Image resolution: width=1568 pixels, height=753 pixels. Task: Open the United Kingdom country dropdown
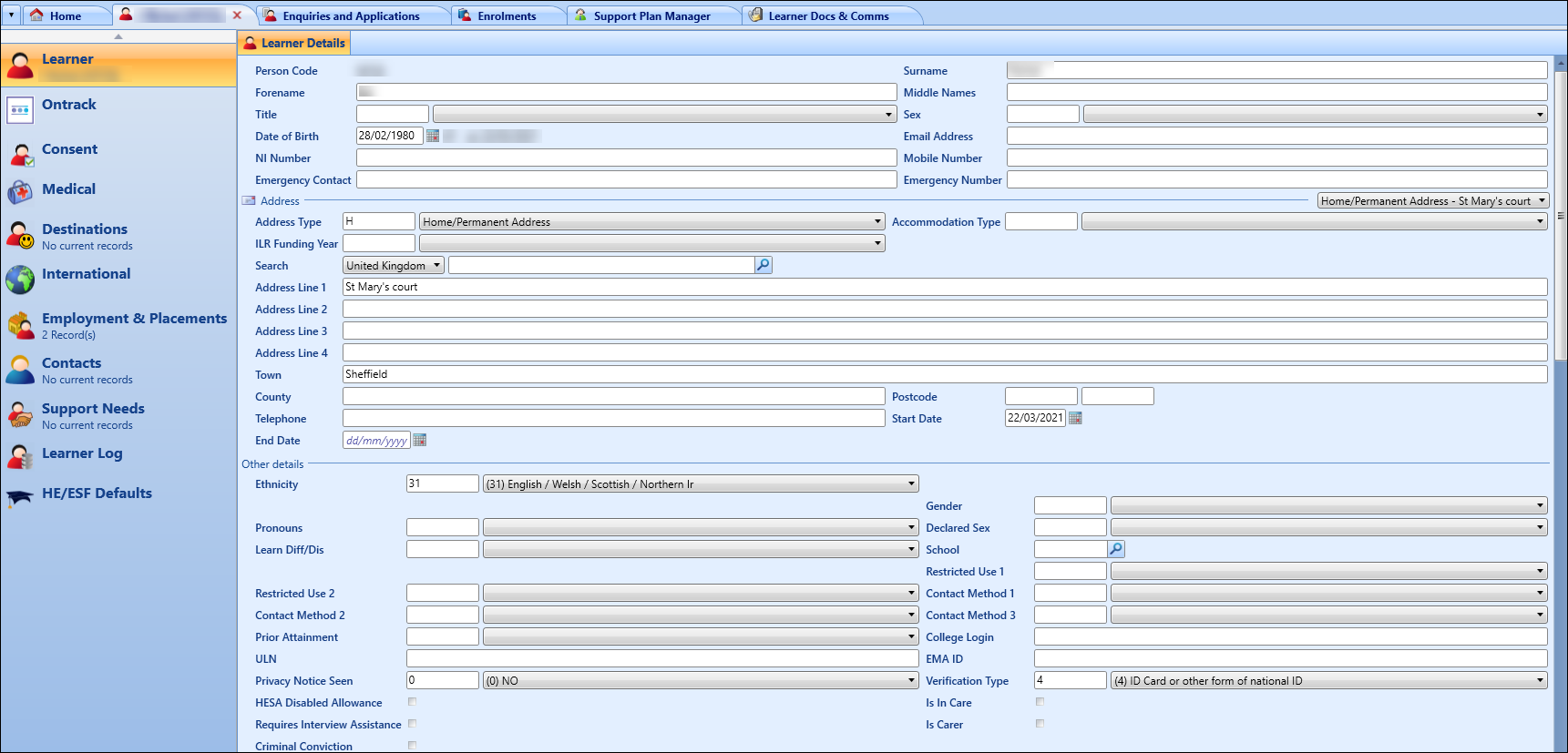coord(393,266)
